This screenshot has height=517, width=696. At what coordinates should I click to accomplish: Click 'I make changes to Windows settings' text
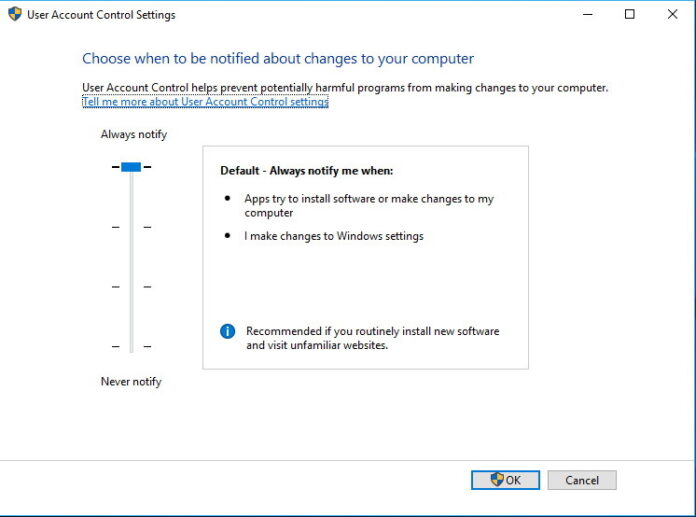tap(334, 236)
